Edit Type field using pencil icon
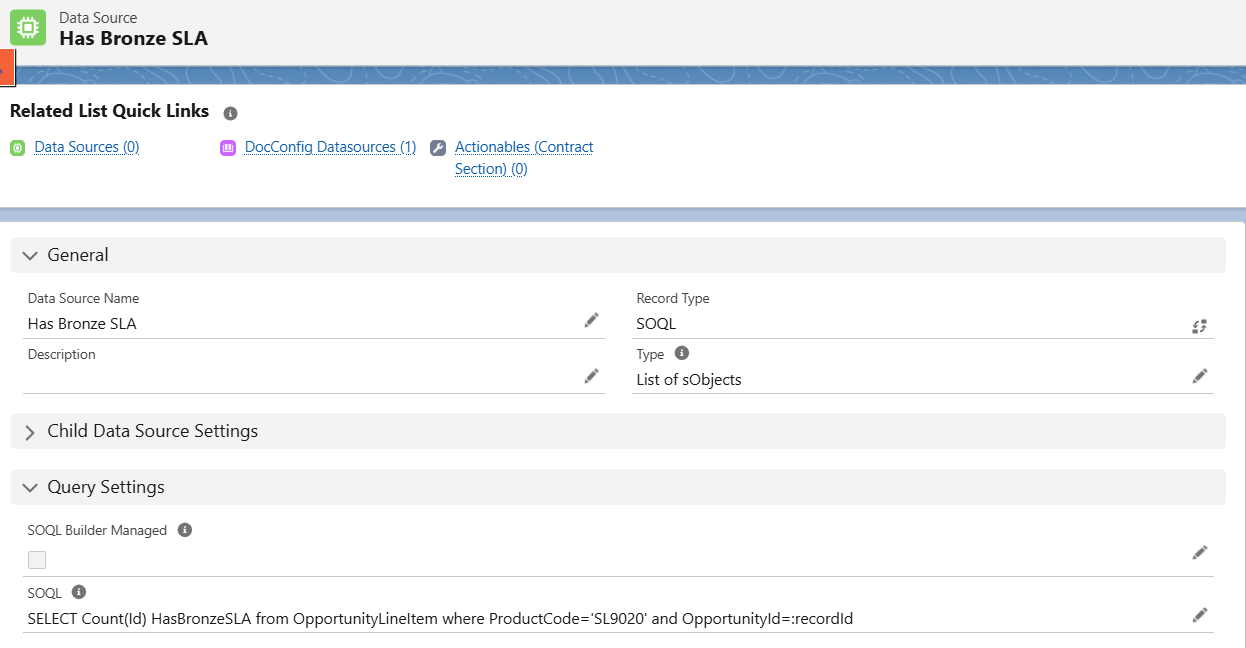1246x648 pixels. tap(1200, 376)
